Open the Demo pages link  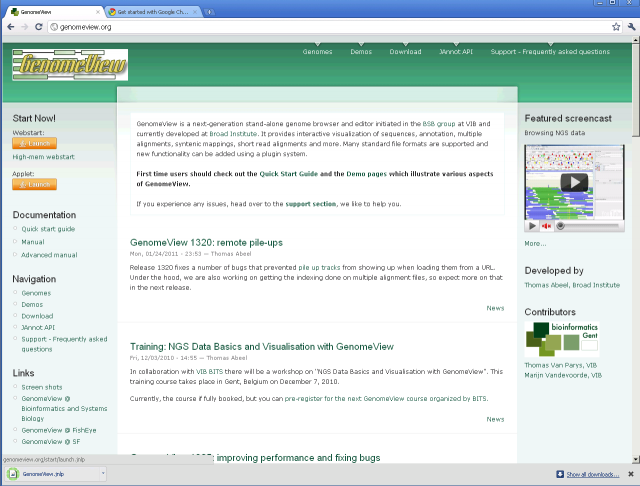click(367, 174)
